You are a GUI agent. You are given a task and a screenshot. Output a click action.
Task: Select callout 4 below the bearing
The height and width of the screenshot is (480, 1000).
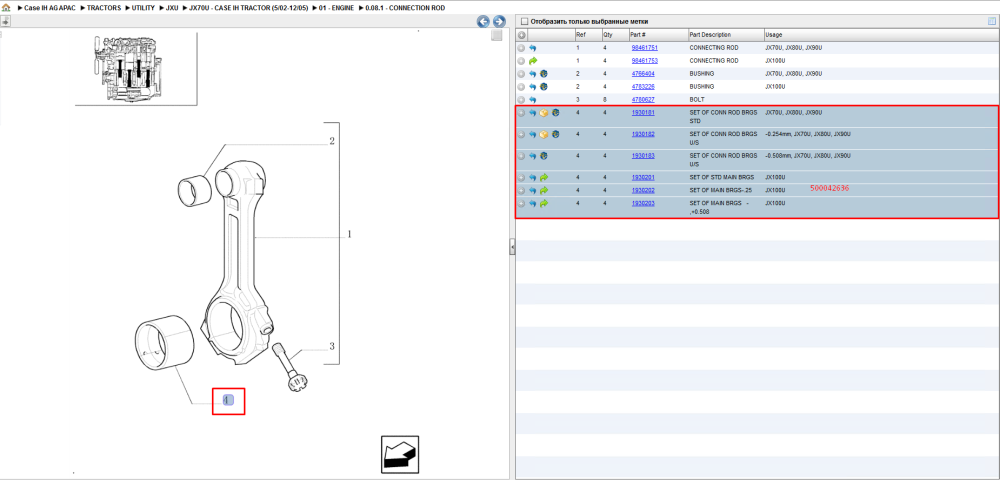[228, 400]
